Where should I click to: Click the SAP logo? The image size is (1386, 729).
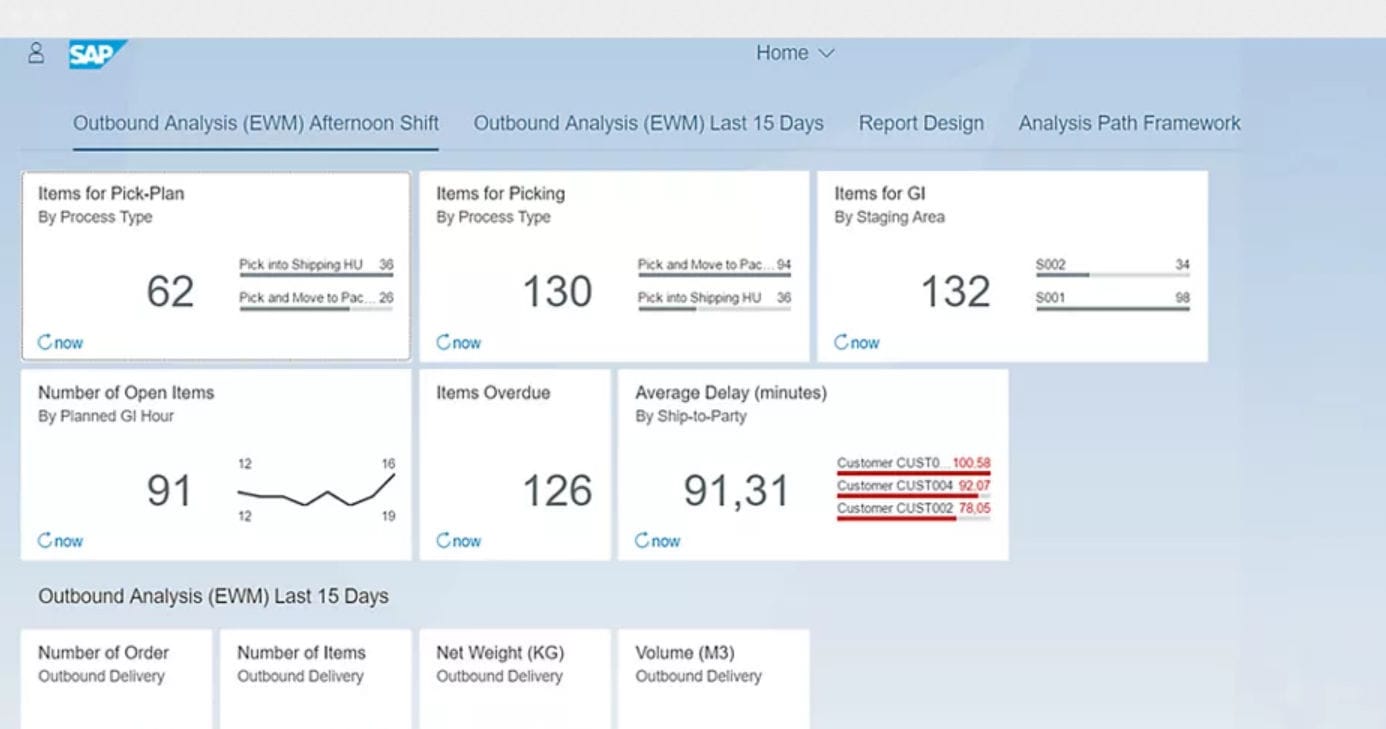[95, 52]
